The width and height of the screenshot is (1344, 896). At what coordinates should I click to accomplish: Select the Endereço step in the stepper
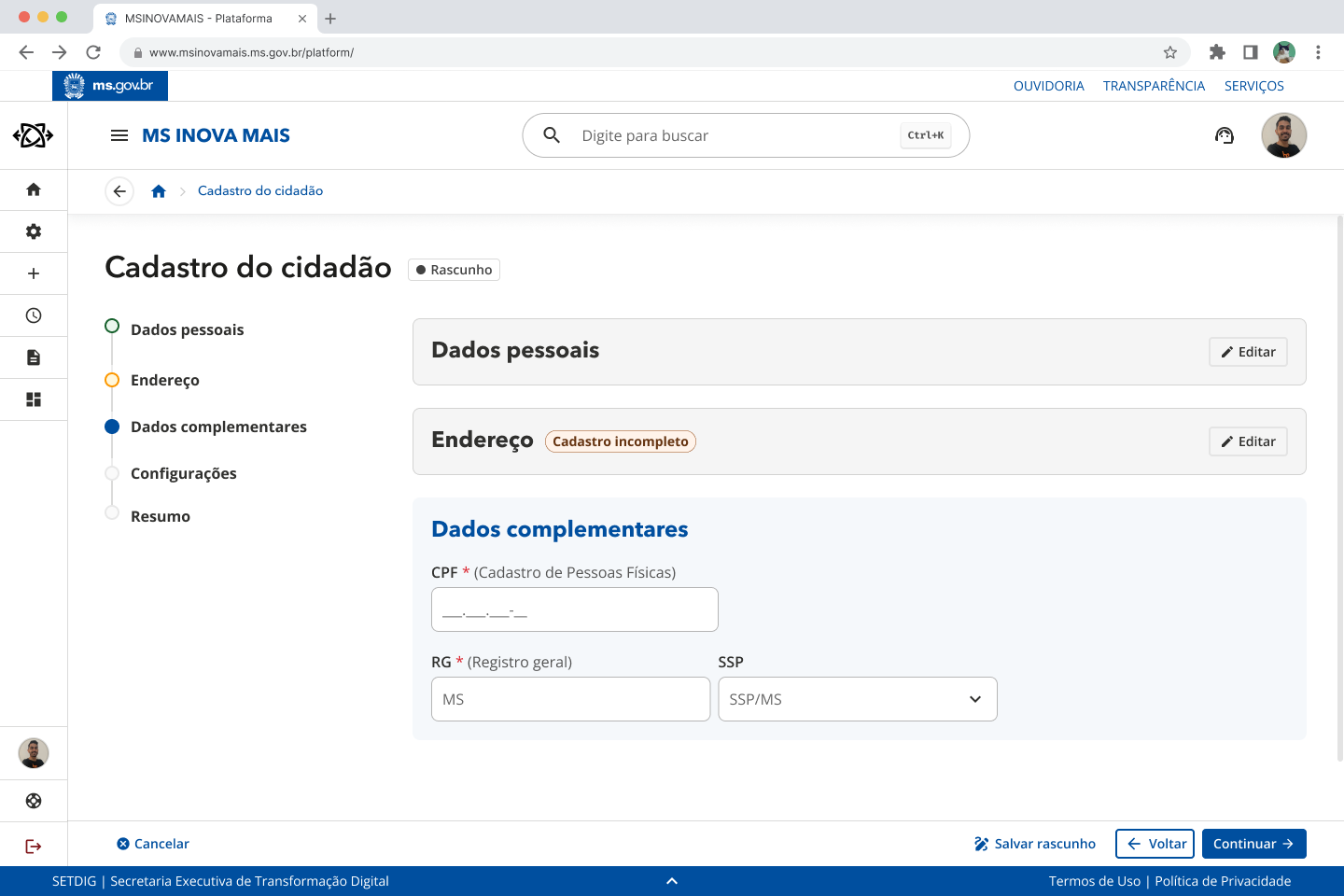tap(164, 380)
